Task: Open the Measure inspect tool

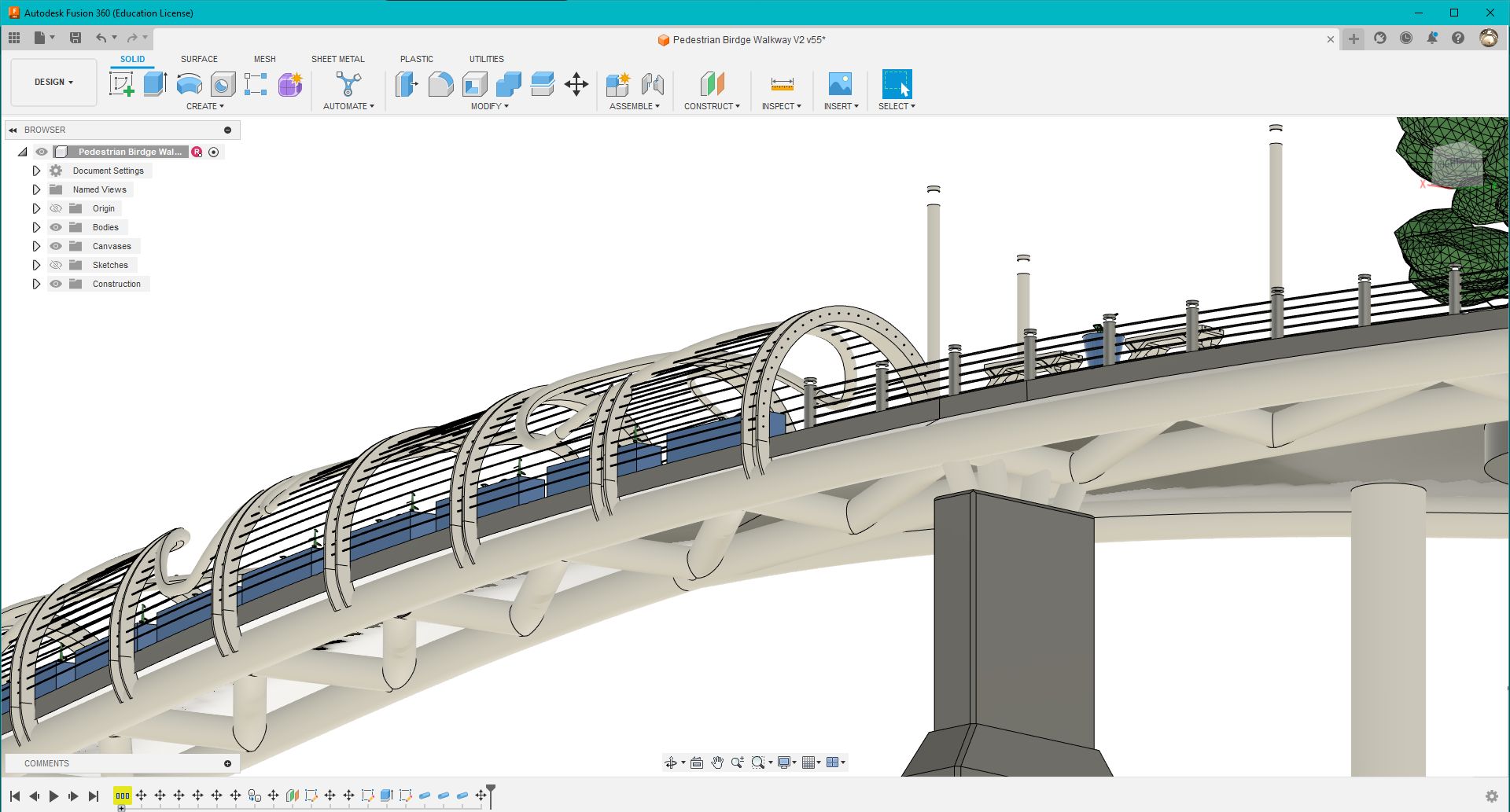Action: (x=781, y=84)
